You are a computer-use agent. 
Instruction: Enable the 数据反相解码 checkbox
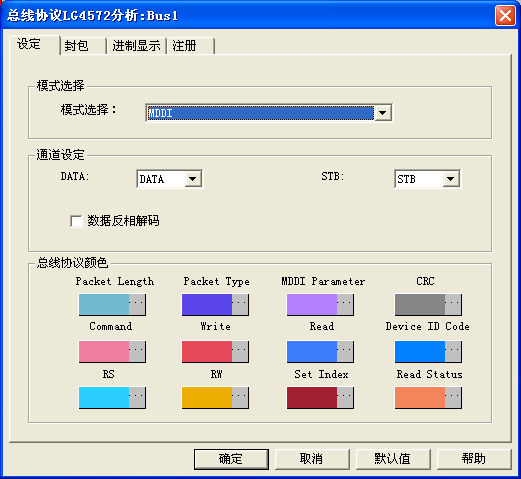coord(76,221)
